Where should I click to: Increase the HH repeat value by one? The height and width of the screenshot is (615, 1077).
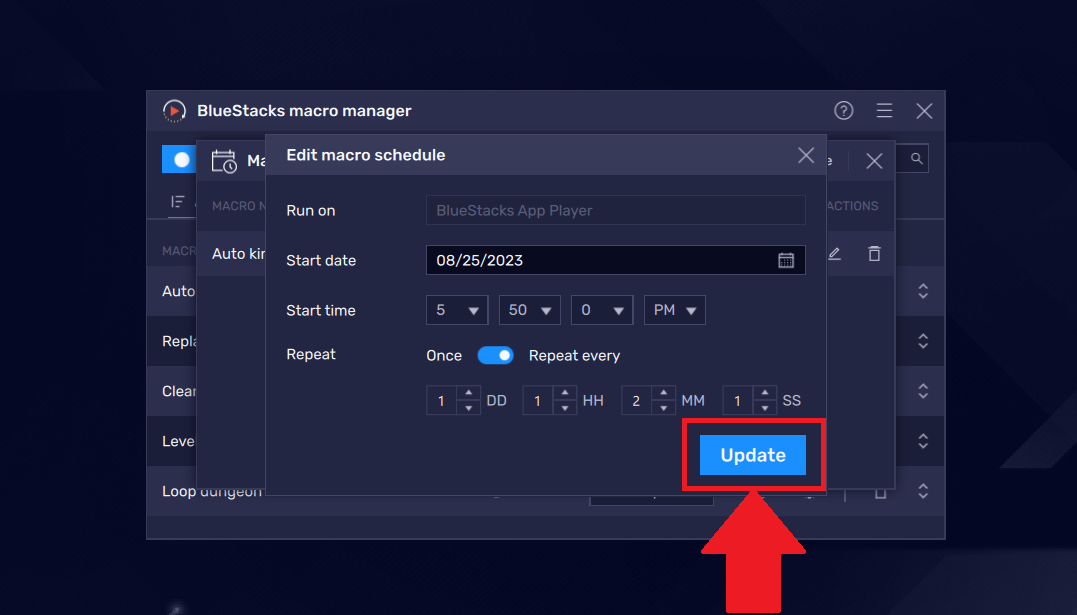564,394
